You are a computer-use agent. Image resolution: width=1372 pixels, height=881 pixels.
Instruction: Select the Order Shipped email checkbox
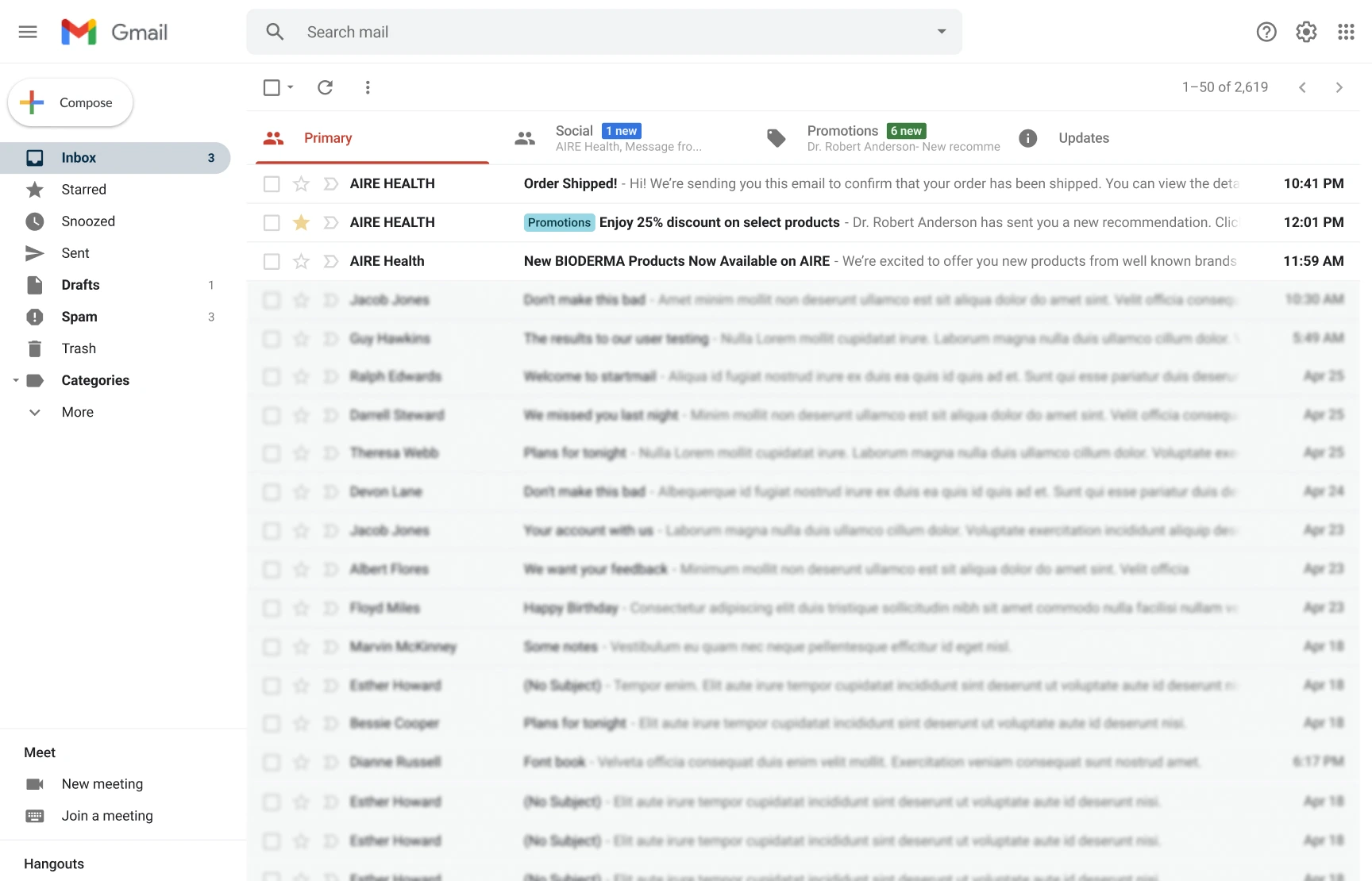272,184
